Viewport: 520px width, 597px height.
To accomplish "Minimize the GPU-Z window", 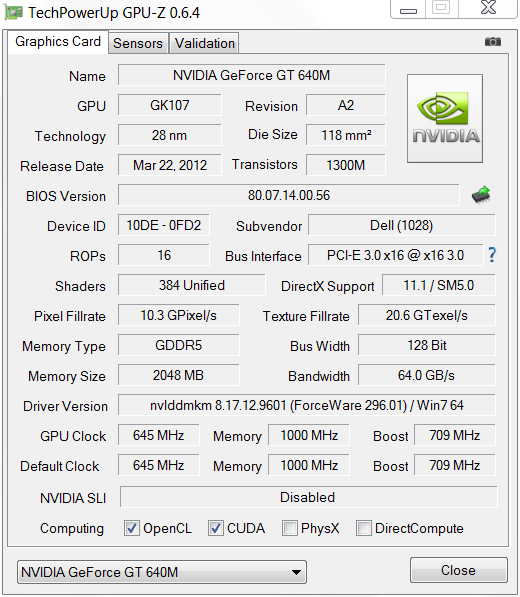I will click(x=408, y=8).
